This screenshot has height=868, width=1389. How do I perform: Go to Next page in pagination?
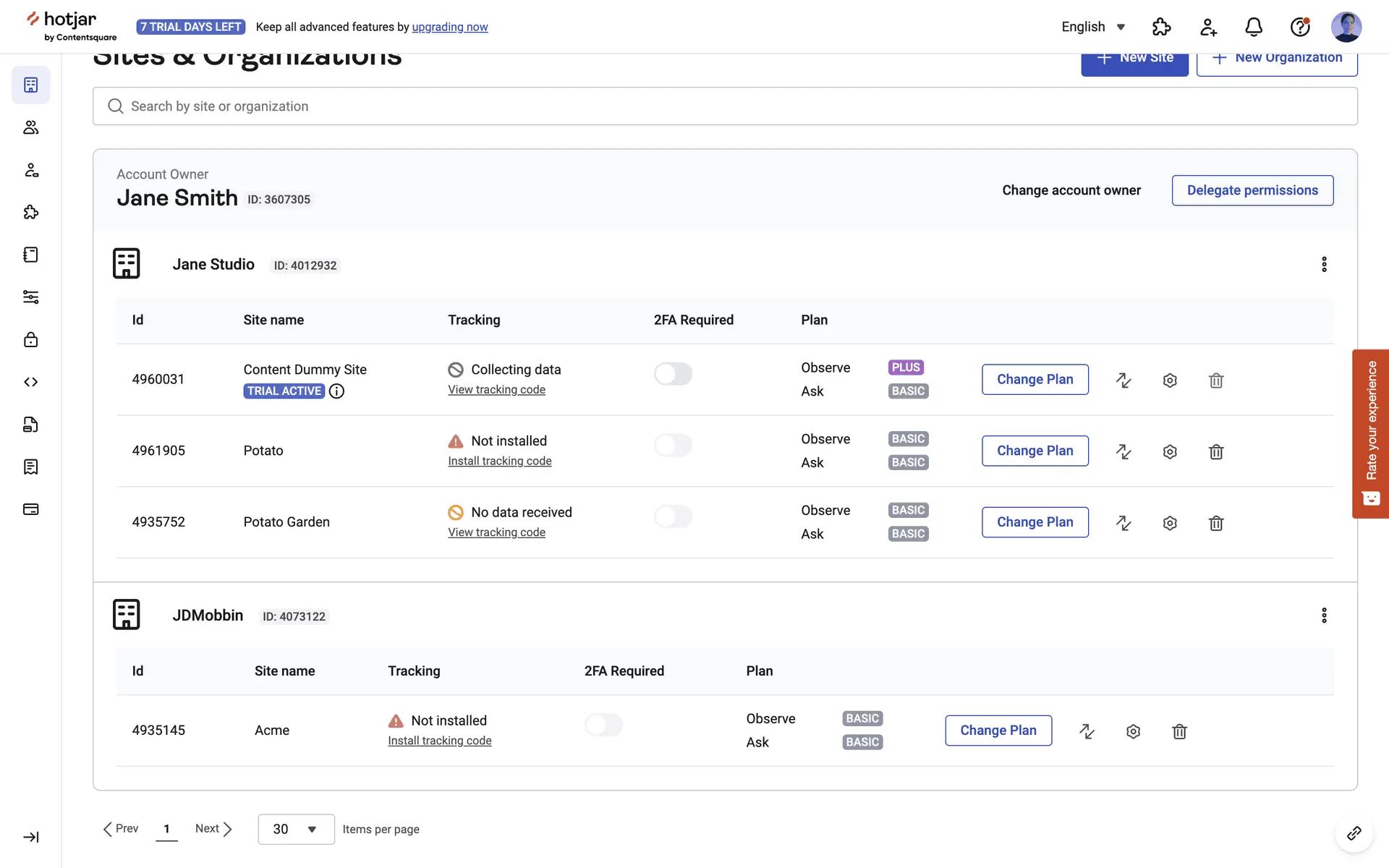point(213,829)
